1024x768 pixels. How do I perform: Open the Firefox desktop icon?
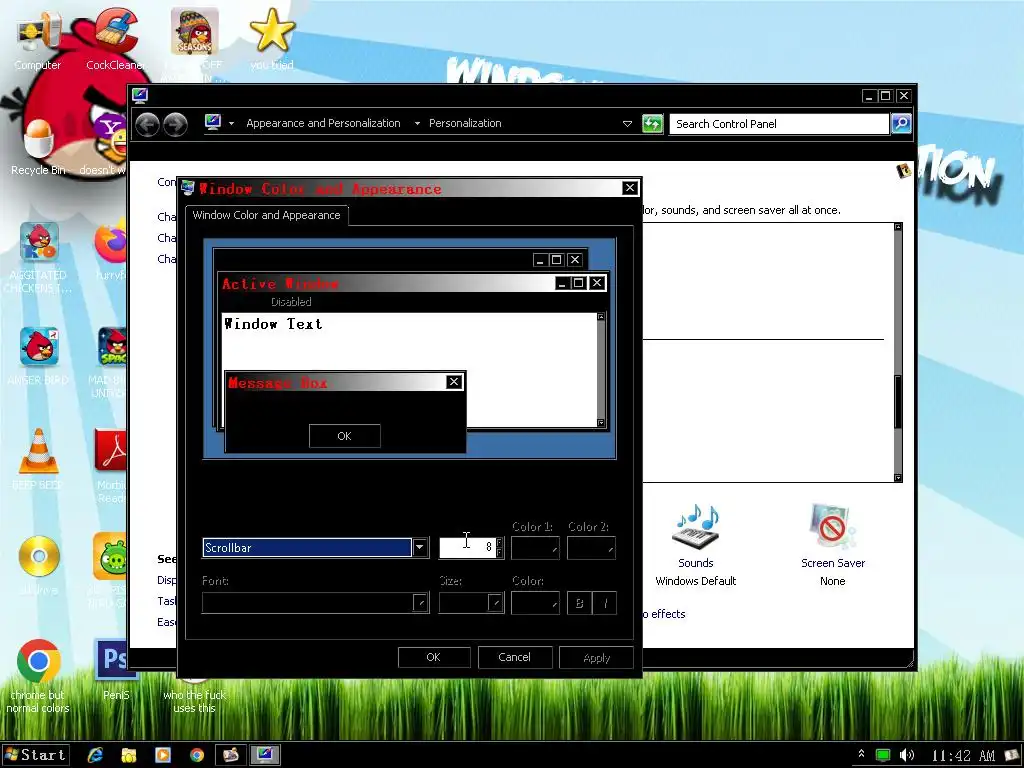pos(111,251)
